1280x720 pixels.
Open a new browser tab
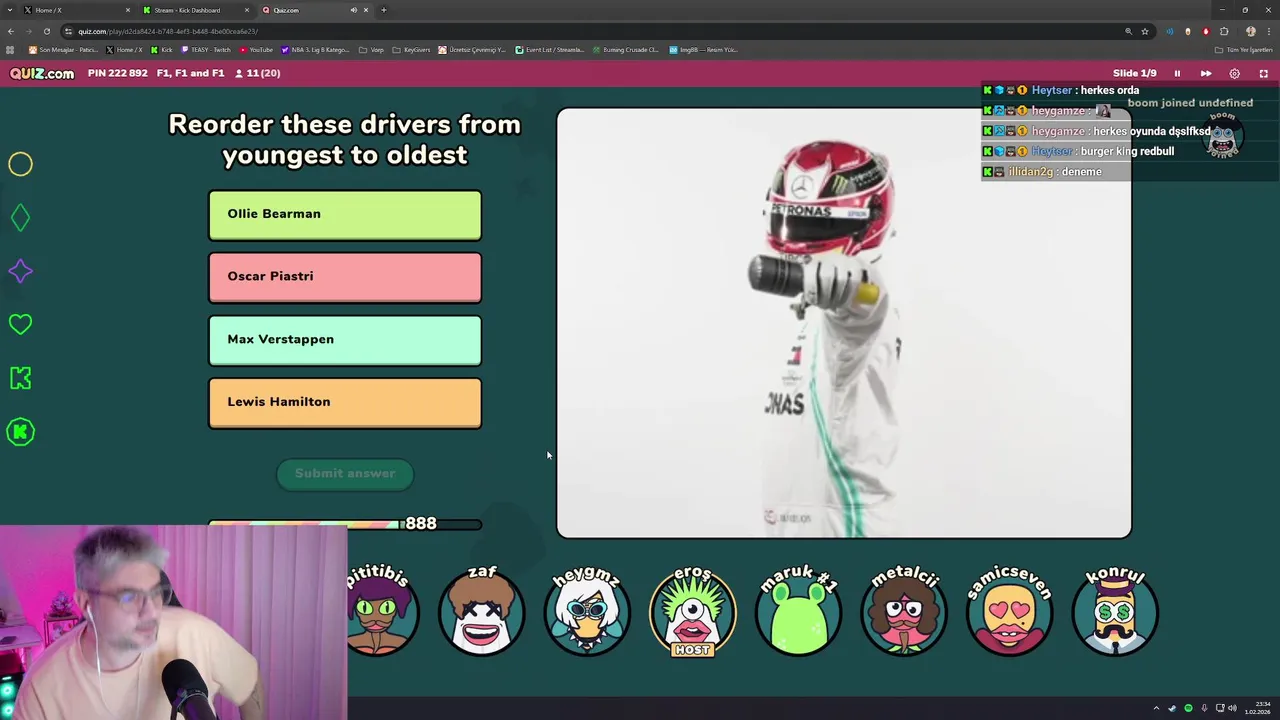(384, 10)
